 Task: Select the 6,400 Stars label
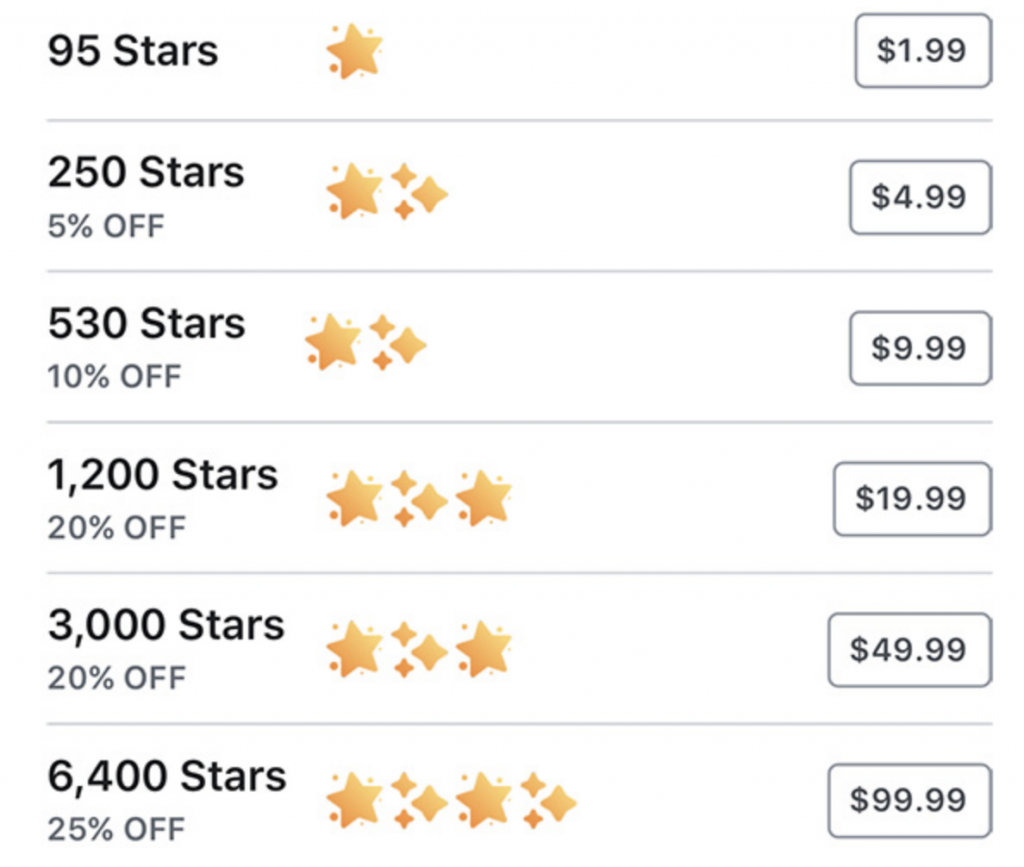tap(167, 776)
